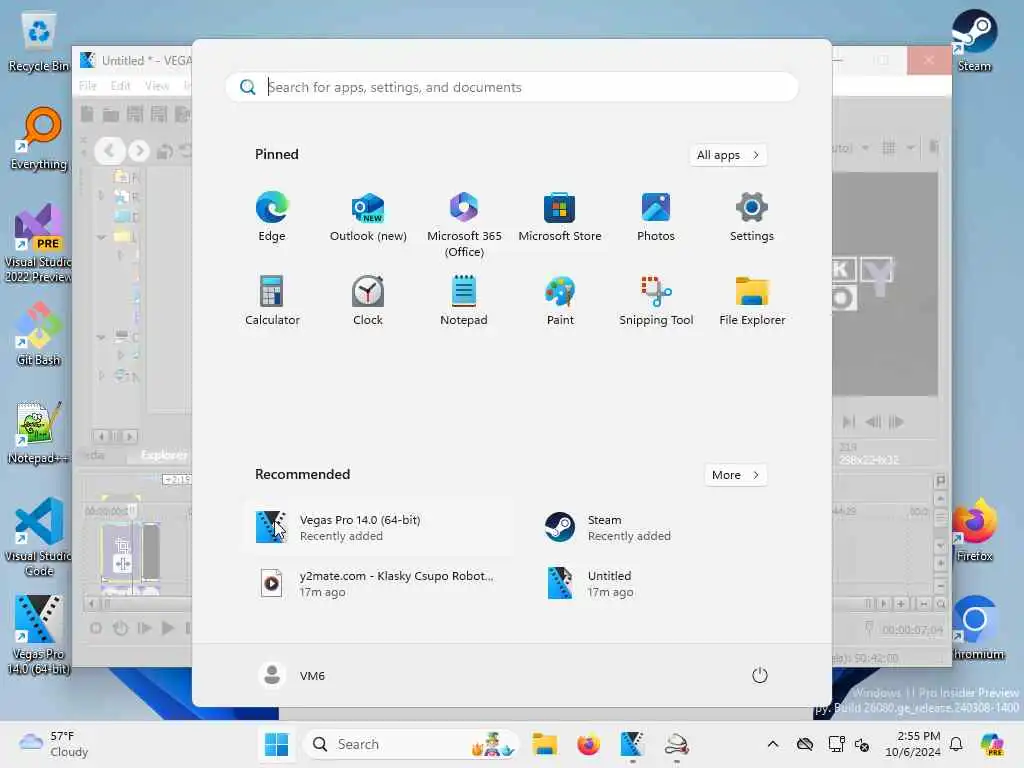Select Visual Studio Code desktop icon

click(x=39, y=537)
